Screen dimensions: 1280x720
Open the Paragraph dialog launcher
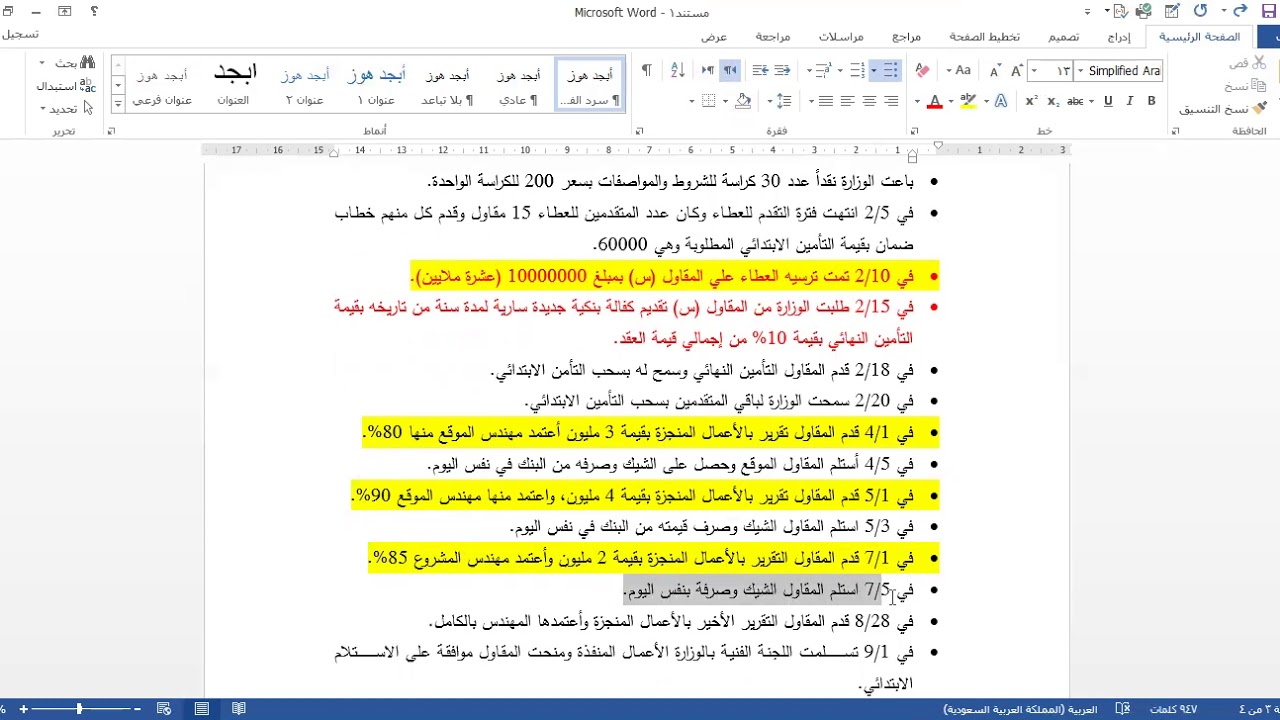coord(639,131)
